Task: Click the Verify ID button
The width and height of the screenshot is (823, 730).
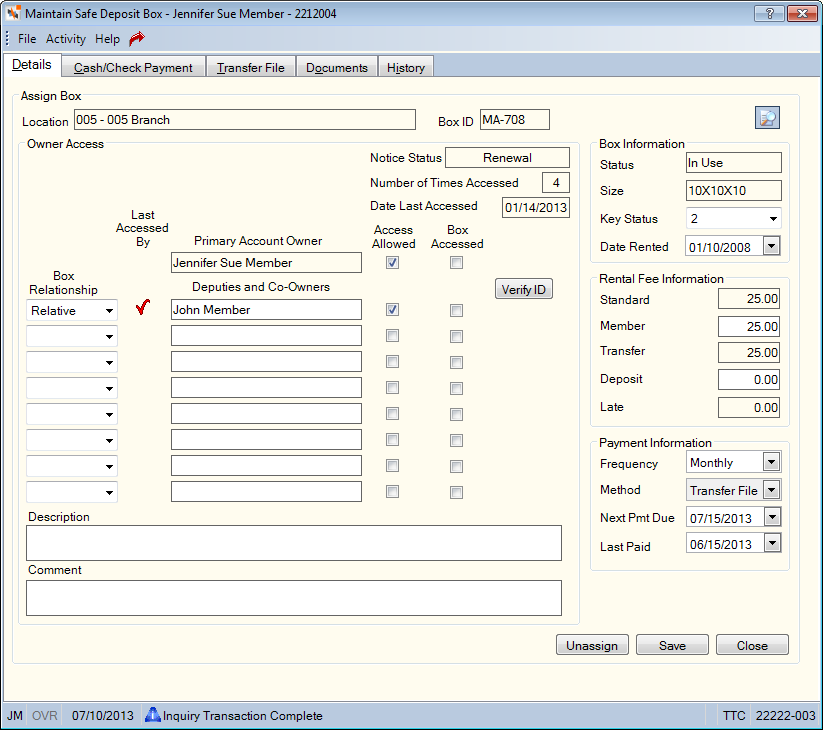Action: tap(523, 289)
